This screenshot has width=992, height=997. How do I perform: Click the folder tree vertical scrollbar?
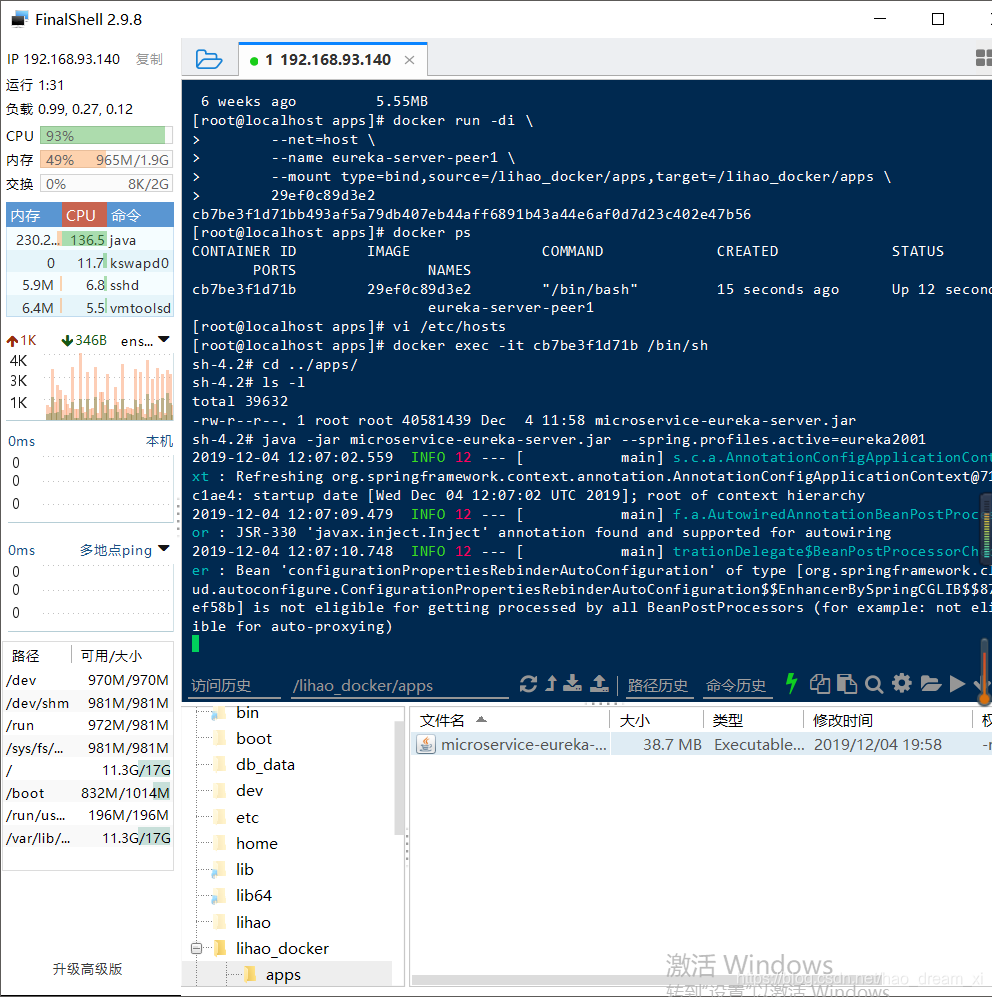point(399,778)
